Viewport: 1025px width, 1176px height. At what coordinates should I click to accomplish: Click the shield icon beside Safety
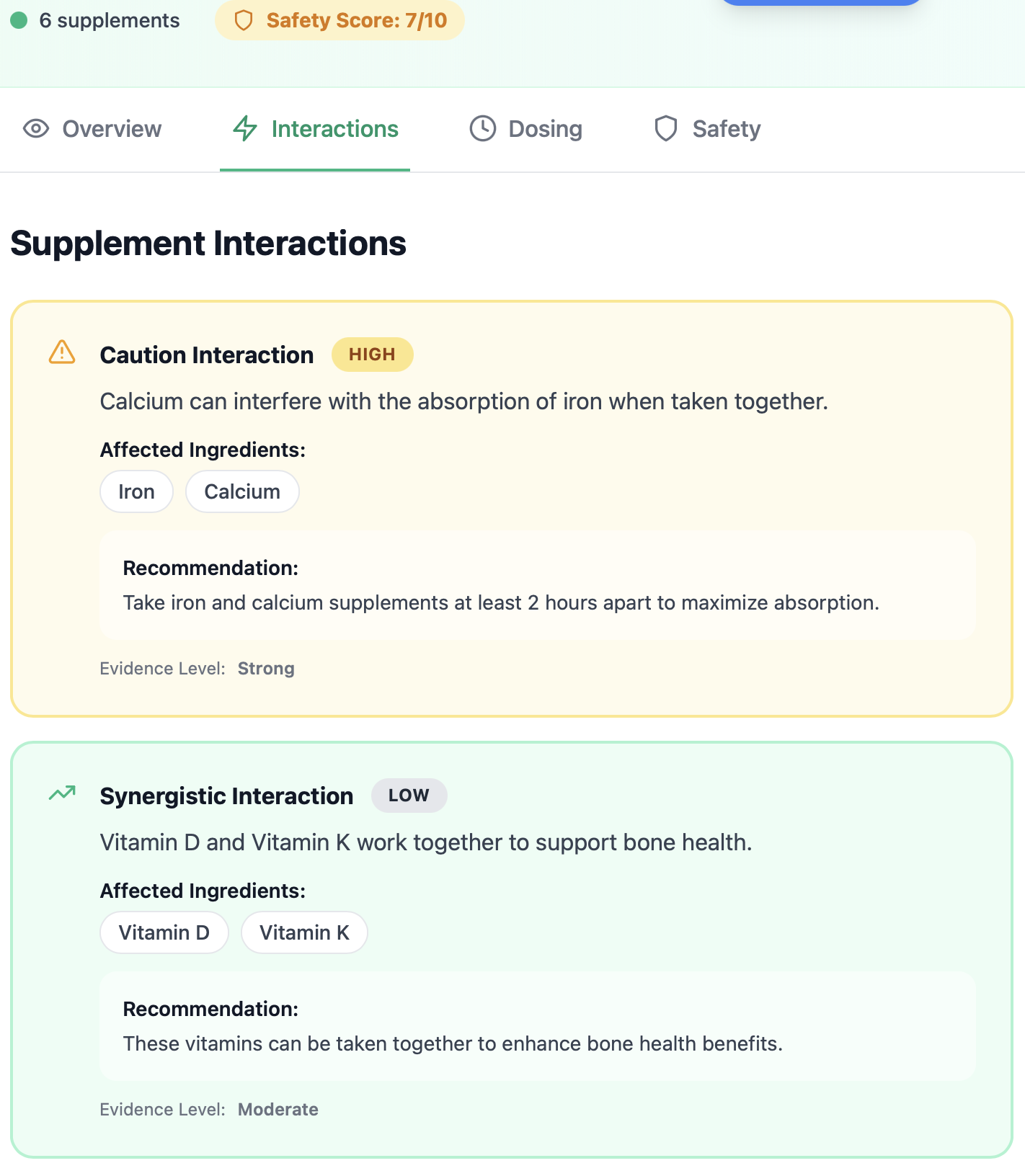pyautogui.click(x=665, y=129)
